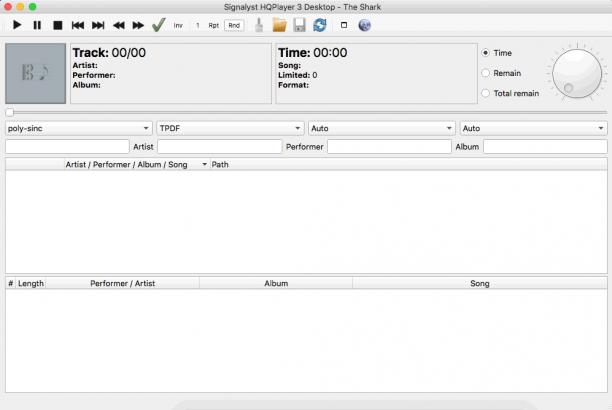Open the TPDF dither dropdown
The image size is (612, 410).
coord(230,128)
